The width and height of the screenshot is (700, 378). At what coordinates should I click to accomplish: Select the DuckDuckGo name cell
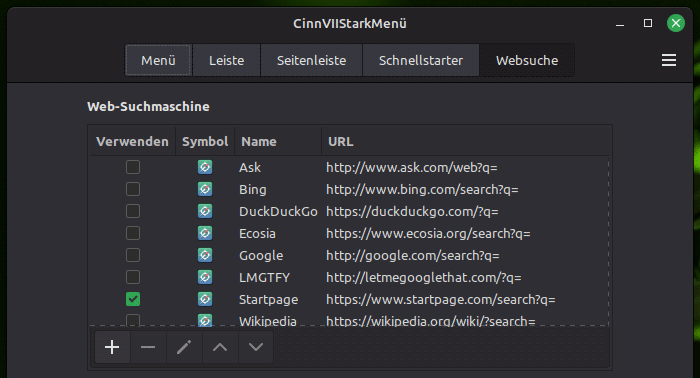[x=278, y=212]
